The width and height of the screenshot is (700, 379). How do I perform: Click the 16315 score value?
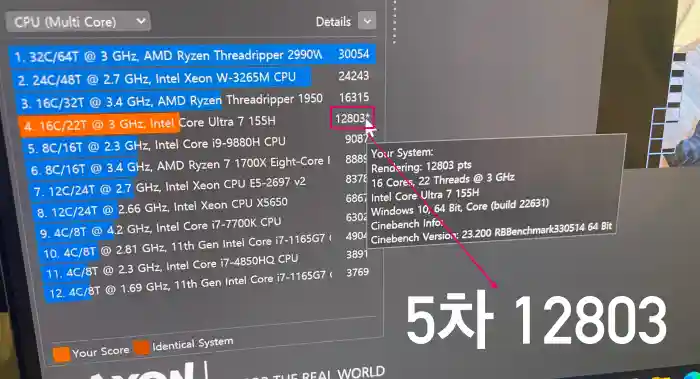click(354, 97)
